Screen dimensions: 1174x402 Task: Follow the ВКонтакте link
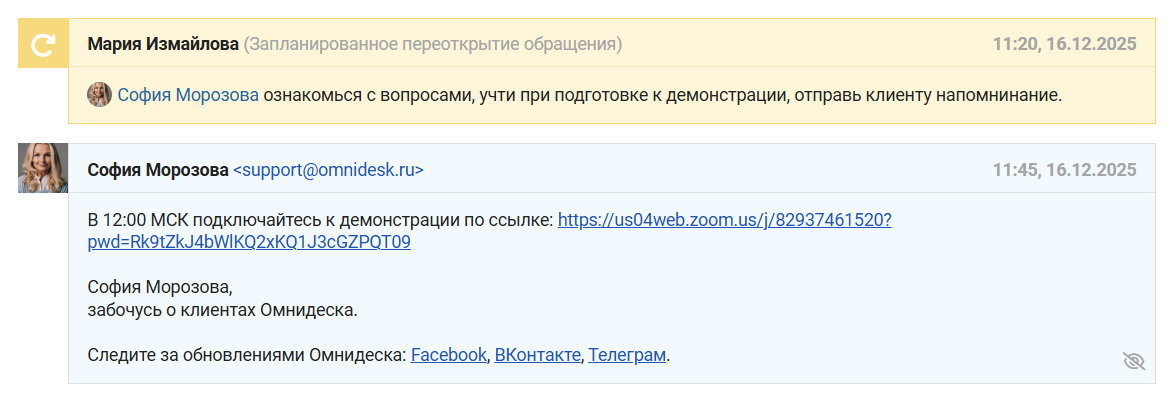tap(537, 355)
